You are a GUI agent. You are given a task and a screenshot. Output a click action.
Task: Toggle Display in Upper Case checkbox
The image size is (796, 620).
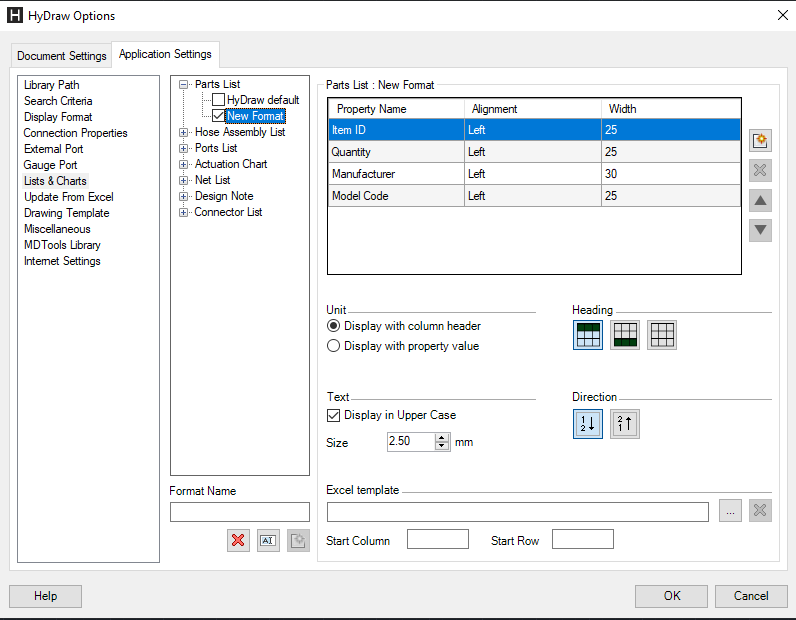[333, 415]
